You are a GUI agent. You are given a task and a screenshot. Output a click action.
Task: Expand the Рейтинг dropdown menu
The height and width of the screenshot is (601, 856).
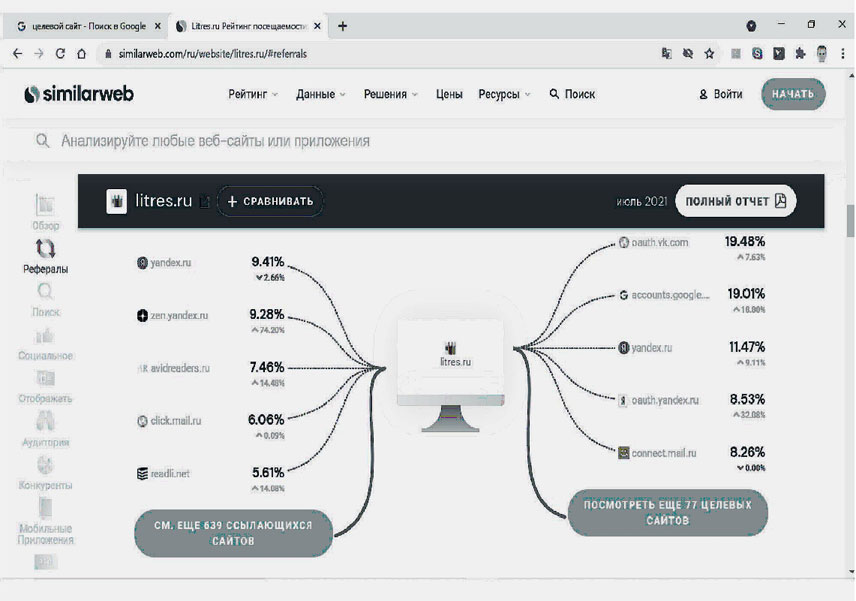258,94
